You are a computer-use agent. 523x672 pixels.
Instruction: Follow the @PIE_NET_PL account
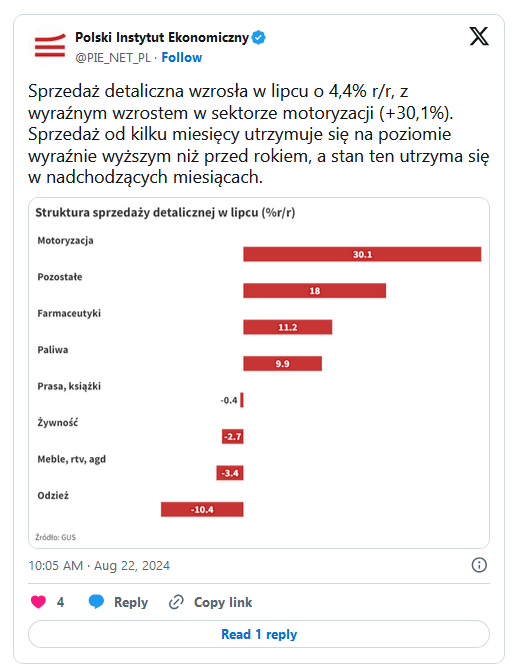181,57
